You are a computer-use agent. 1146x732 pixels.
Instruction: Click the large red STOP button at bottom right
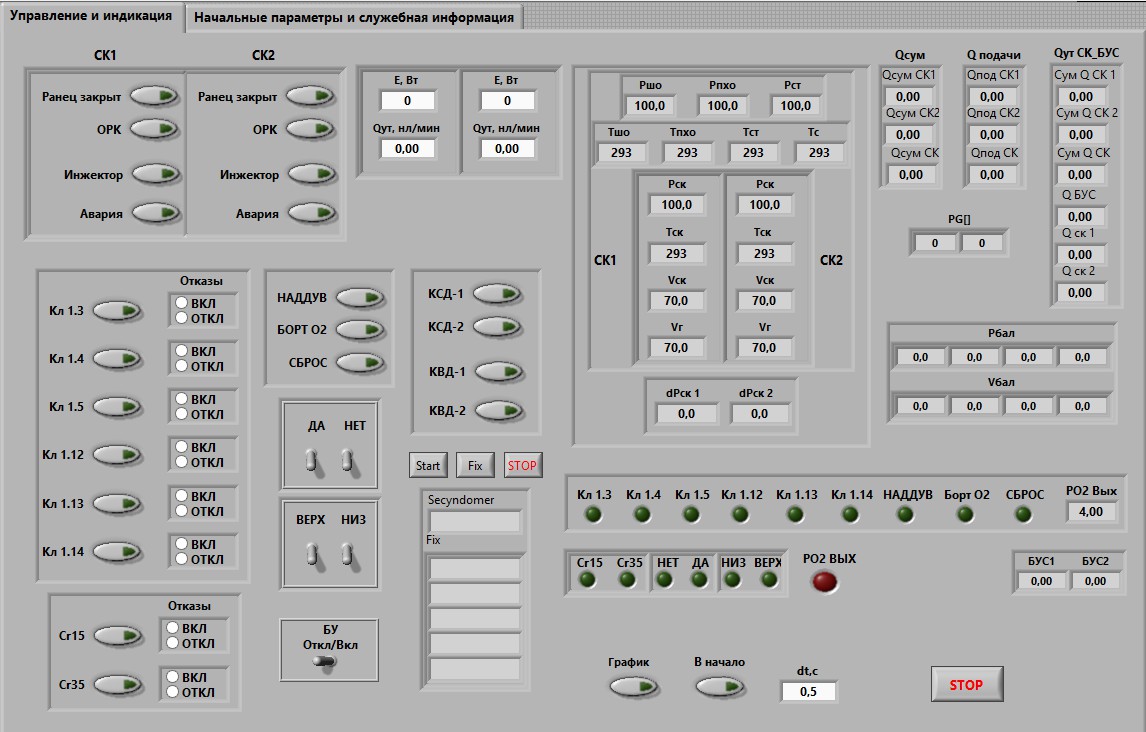pyautogui.click(x=966, y=685)
